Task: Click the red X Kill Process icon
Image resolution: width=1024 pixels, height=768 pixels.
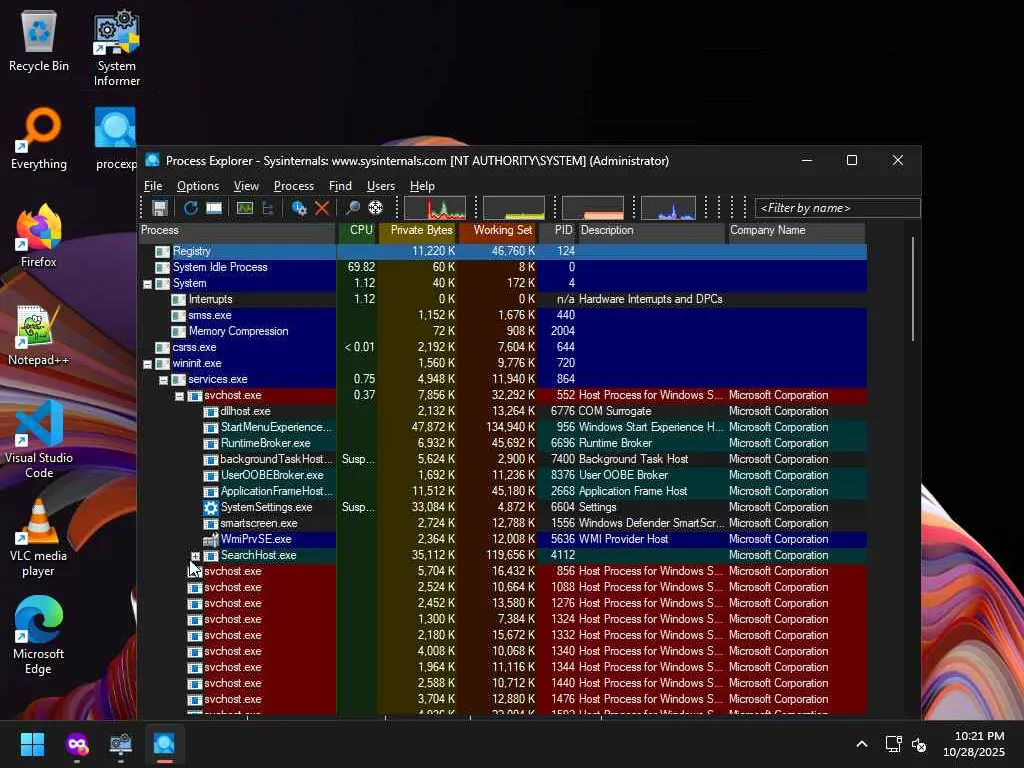Action: 322,208
